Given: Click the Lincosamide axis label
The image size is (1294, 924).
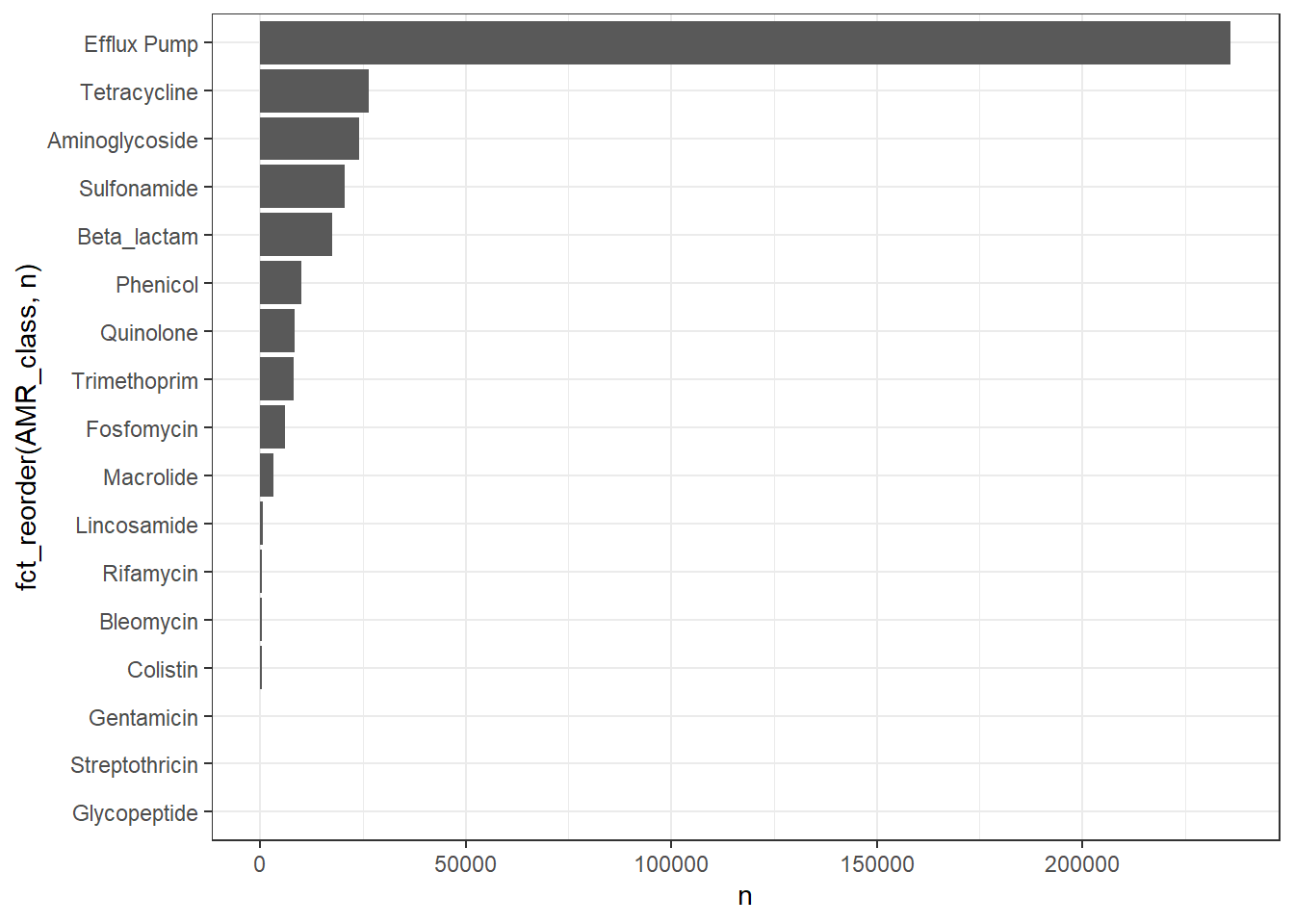Looking at the screenshot, I should click(137, 526).
